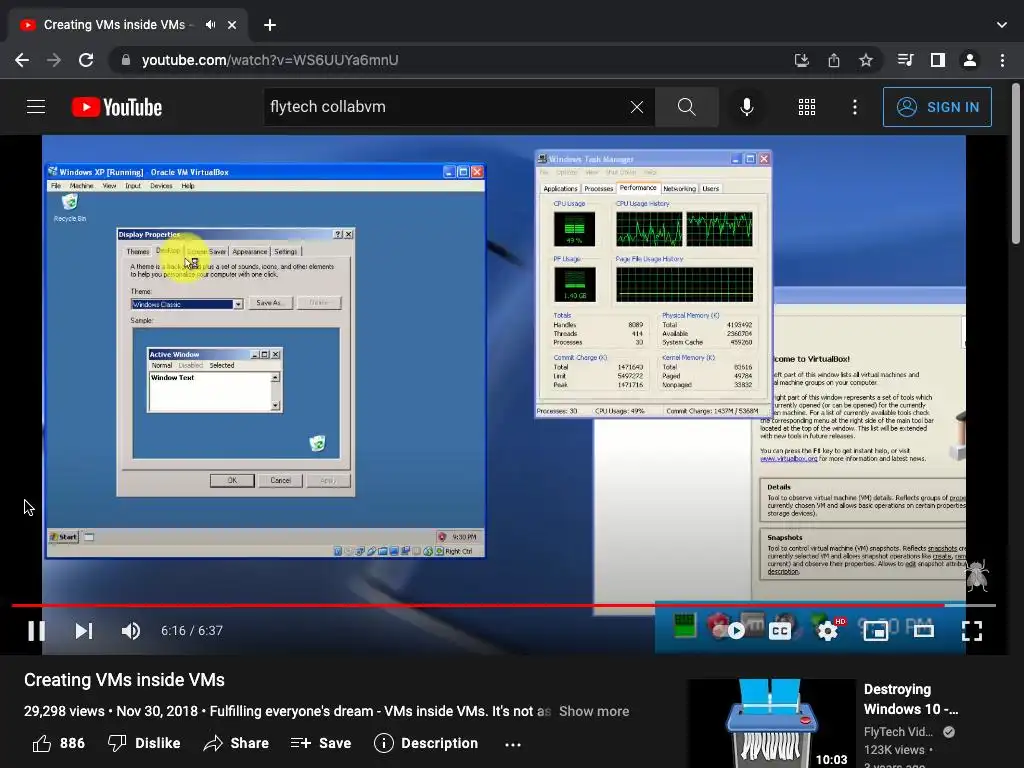Screen dimensions: 1024x768
Task: Click the browser address bar URL
Action: 270,60
